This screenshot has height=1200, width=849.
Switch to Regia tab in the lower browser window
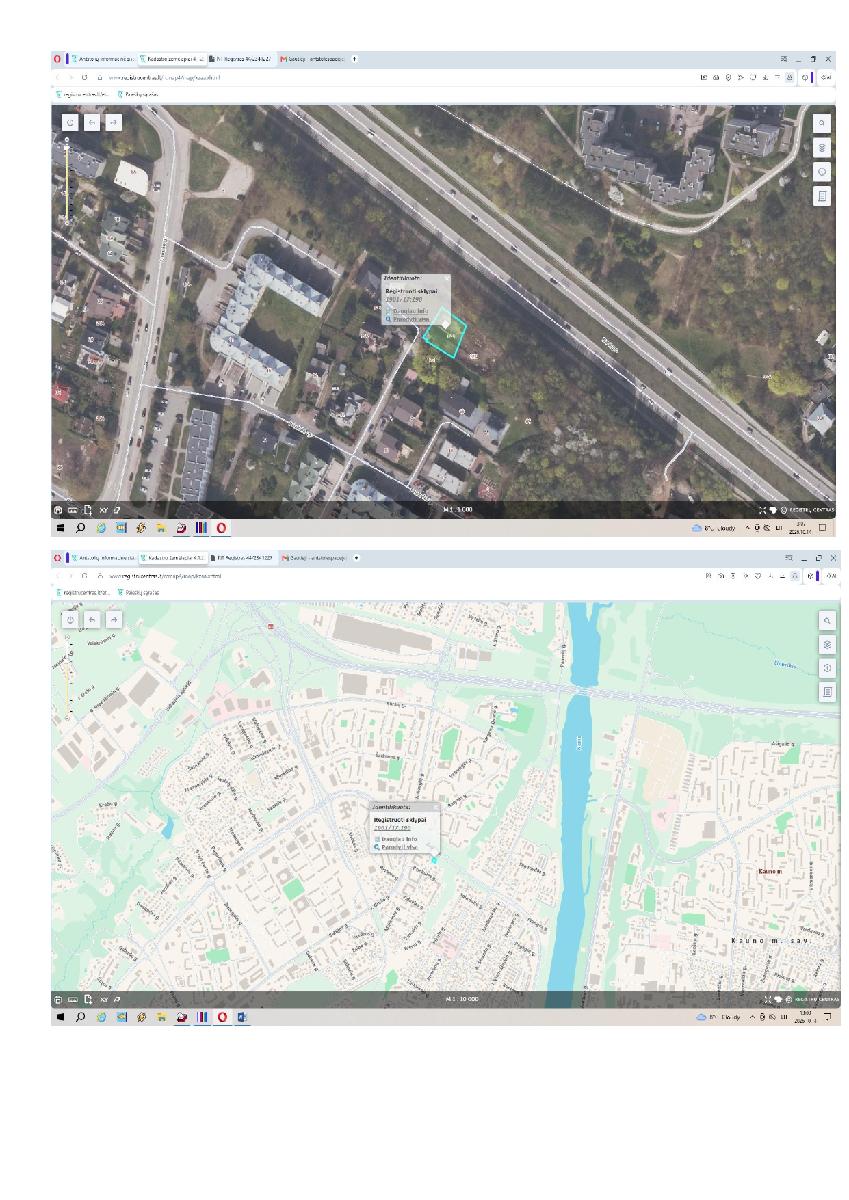coord(240,558)
